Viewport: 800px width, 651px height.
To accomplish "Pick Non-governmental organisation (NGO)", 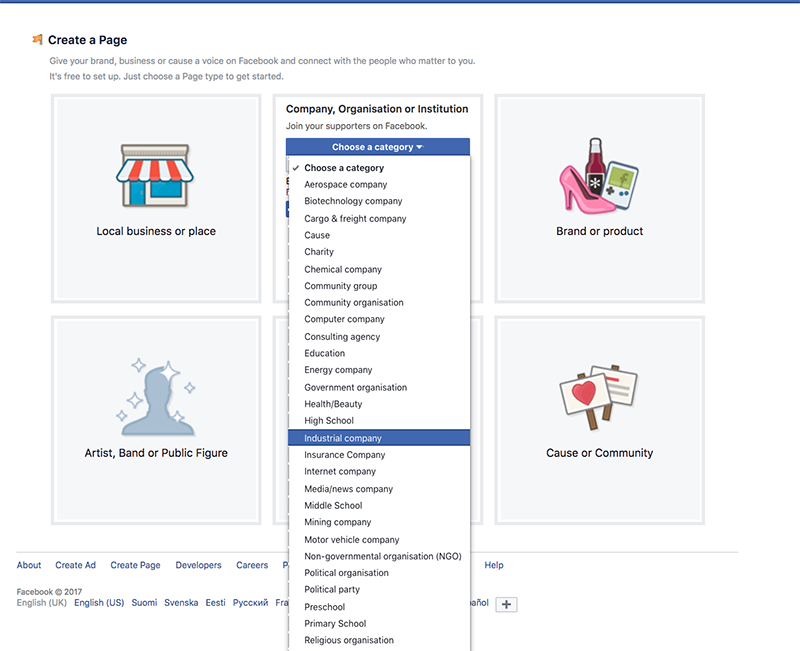I will point(379,556).
